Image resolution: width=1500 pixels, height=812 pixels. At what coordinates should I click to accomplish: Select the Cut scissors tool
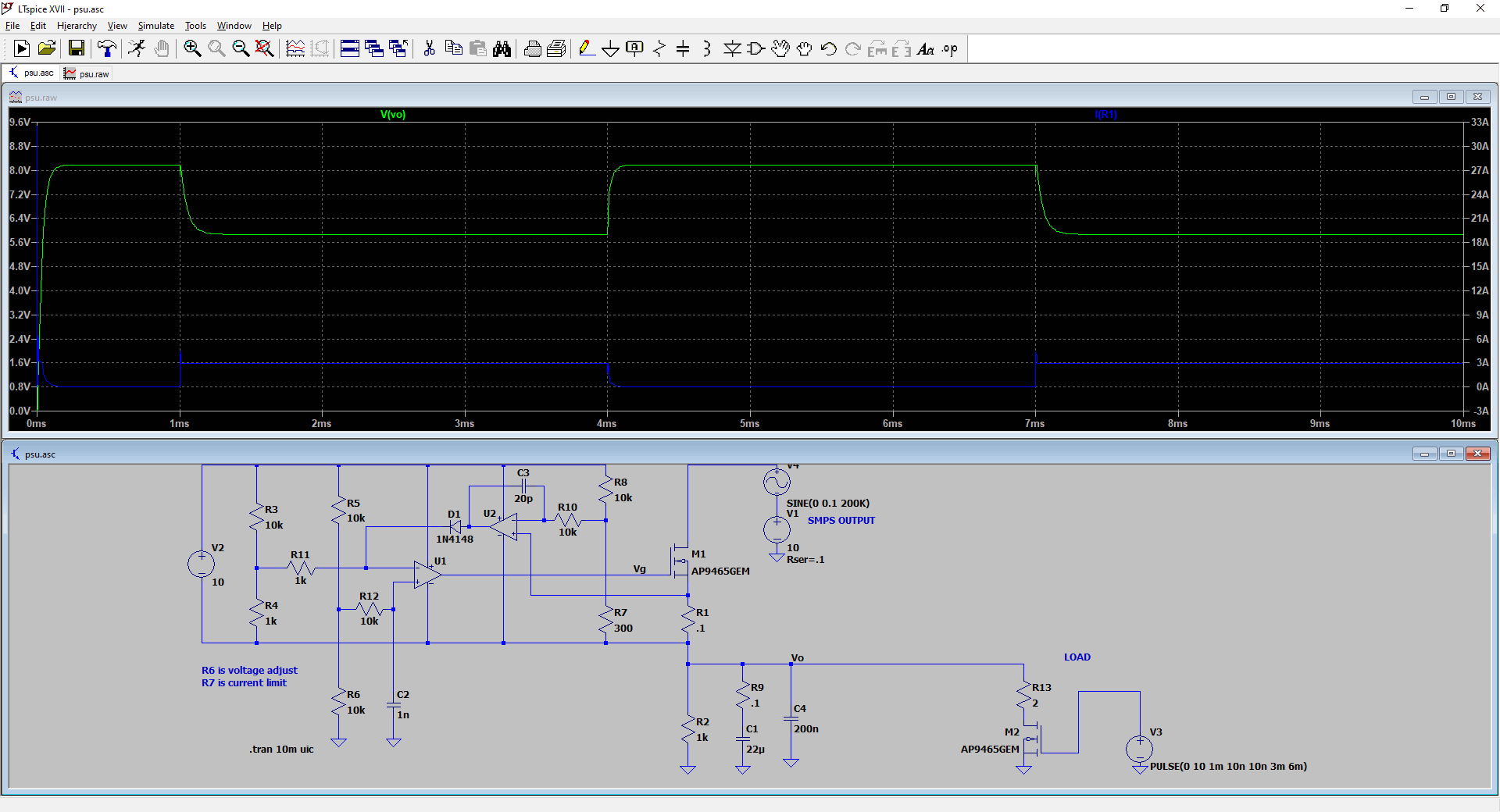coord(429,48)
